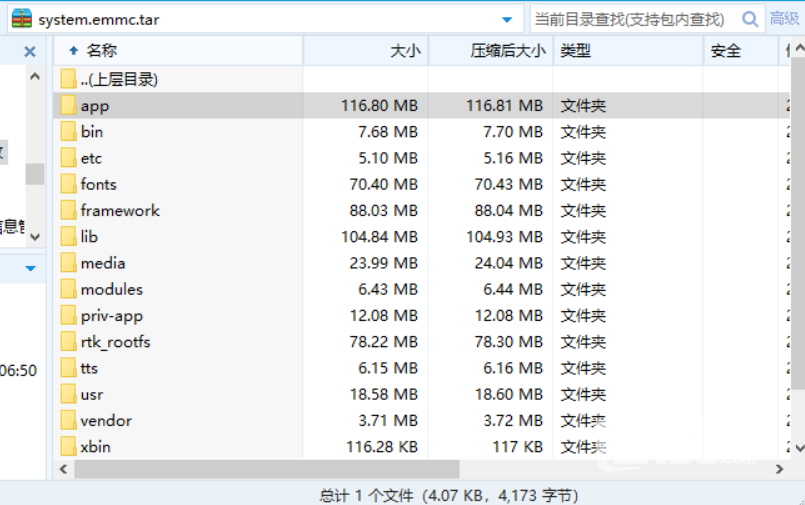Click the 7.68 MB size cell
Viewport: 805px width, 505px height.
coord(388,131)
